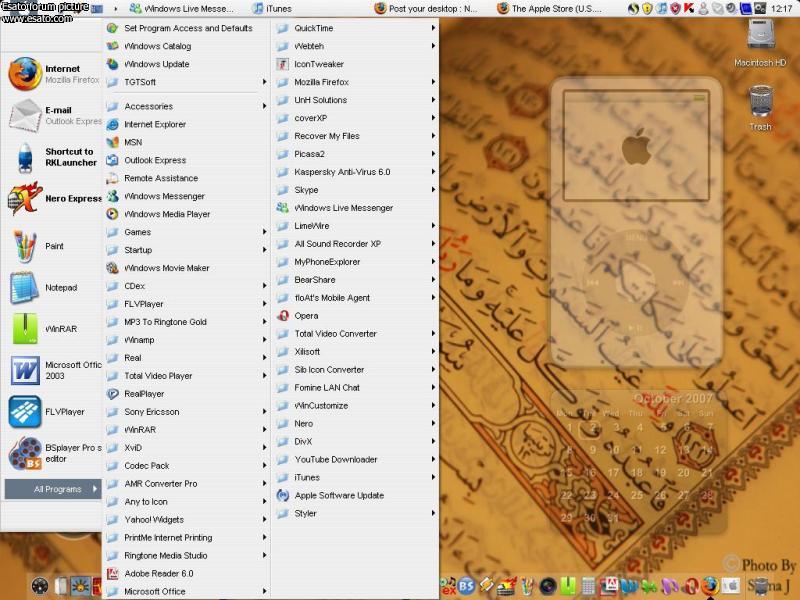Select Remote Assistance in the programs menu

tap(186, 178)
